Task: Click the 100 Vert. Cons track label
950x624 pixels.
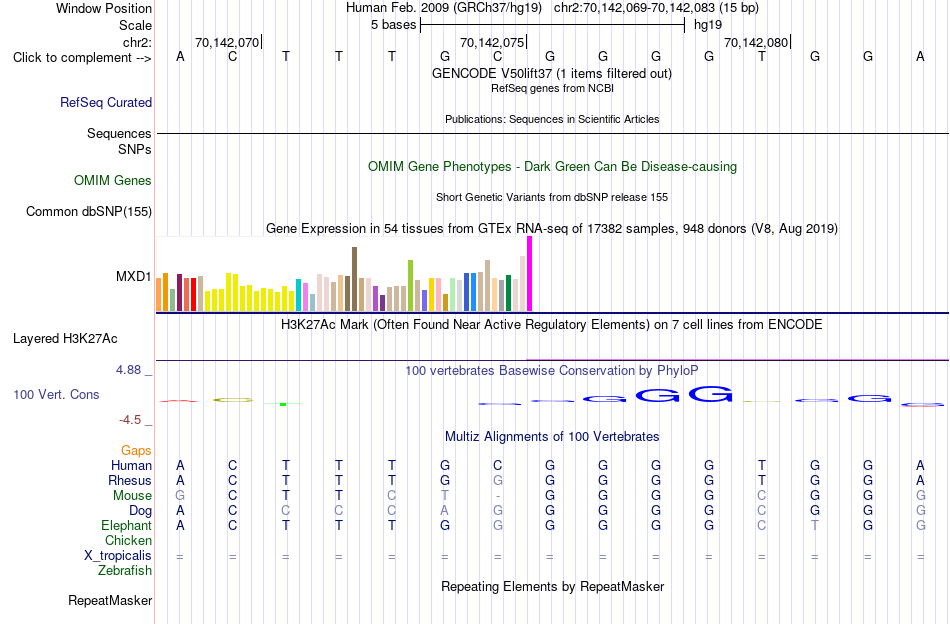Action: point(56,394)
